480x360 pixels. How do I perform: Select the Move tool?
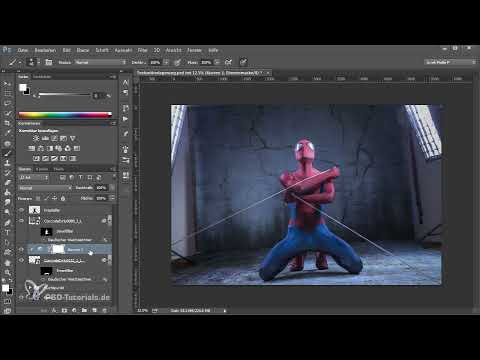tap(7, 83)
